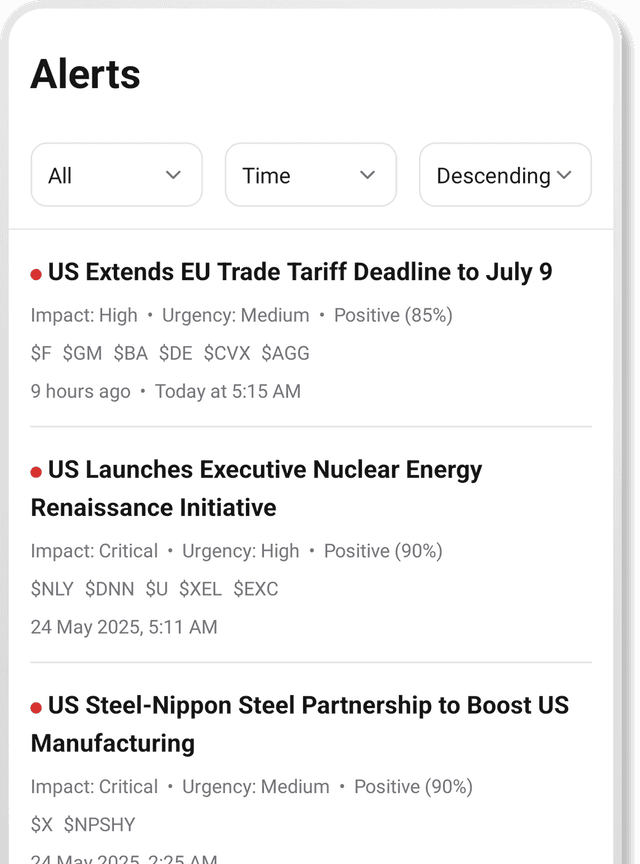Image resolution: width=640 pixels, height=864 pixels.
Task: Open the All filter dropdown
Action: pos(116,175)
